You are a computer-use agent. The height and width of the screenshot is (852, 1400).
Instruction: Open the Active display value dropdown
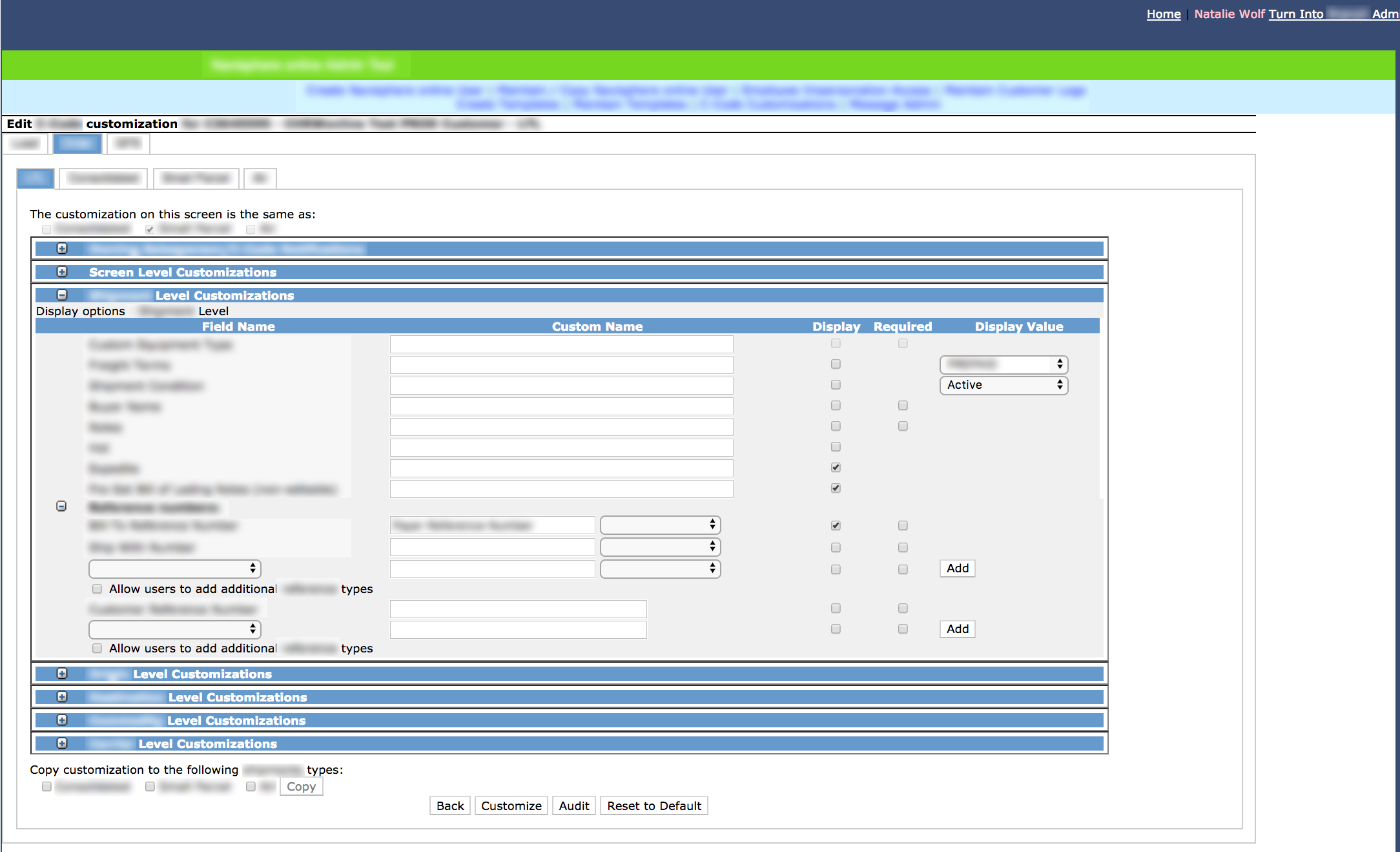(x=1003, y=385)
